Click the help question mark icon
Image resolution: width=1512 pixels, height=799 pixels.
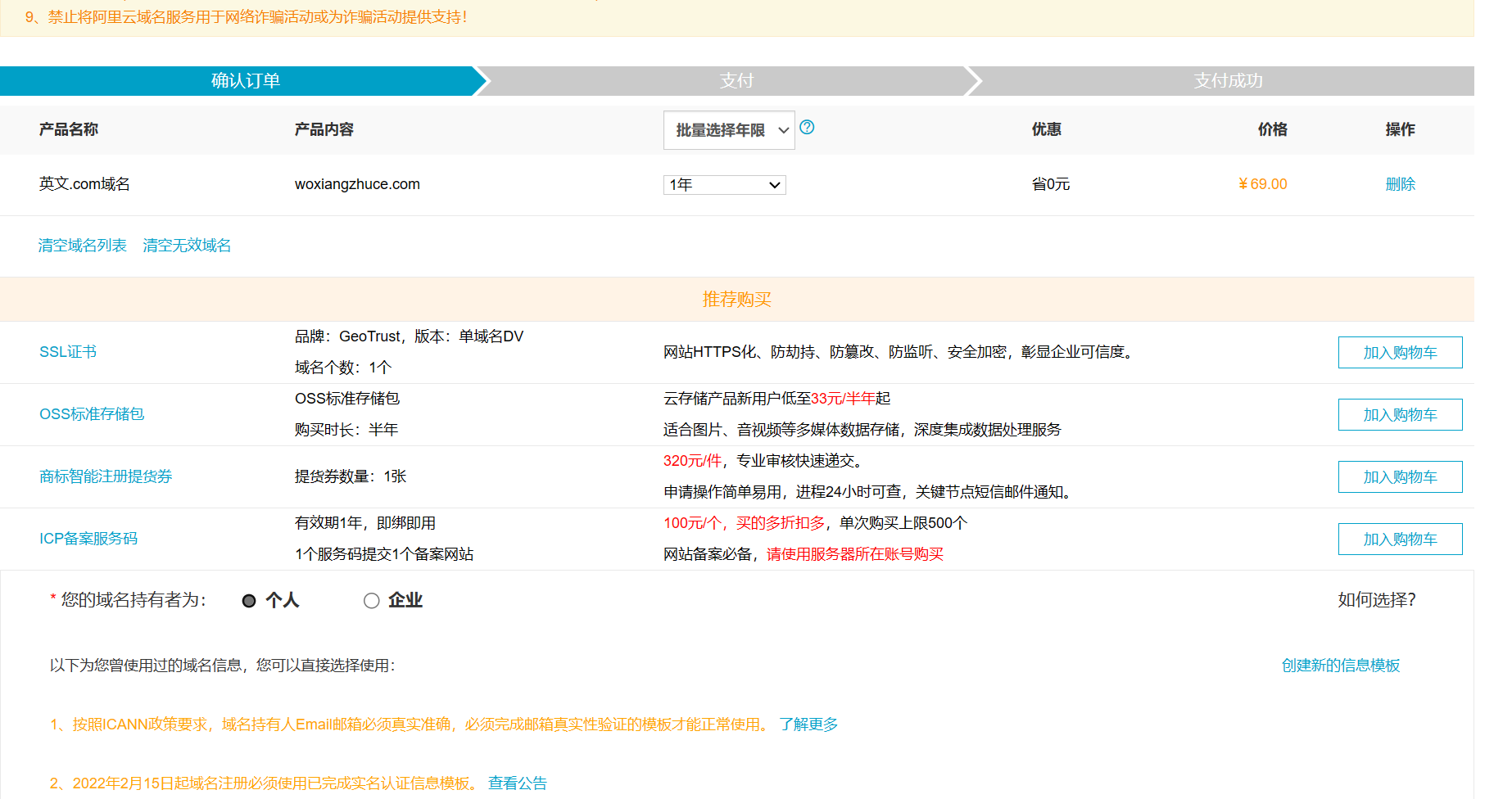click(x=807, y=127)
